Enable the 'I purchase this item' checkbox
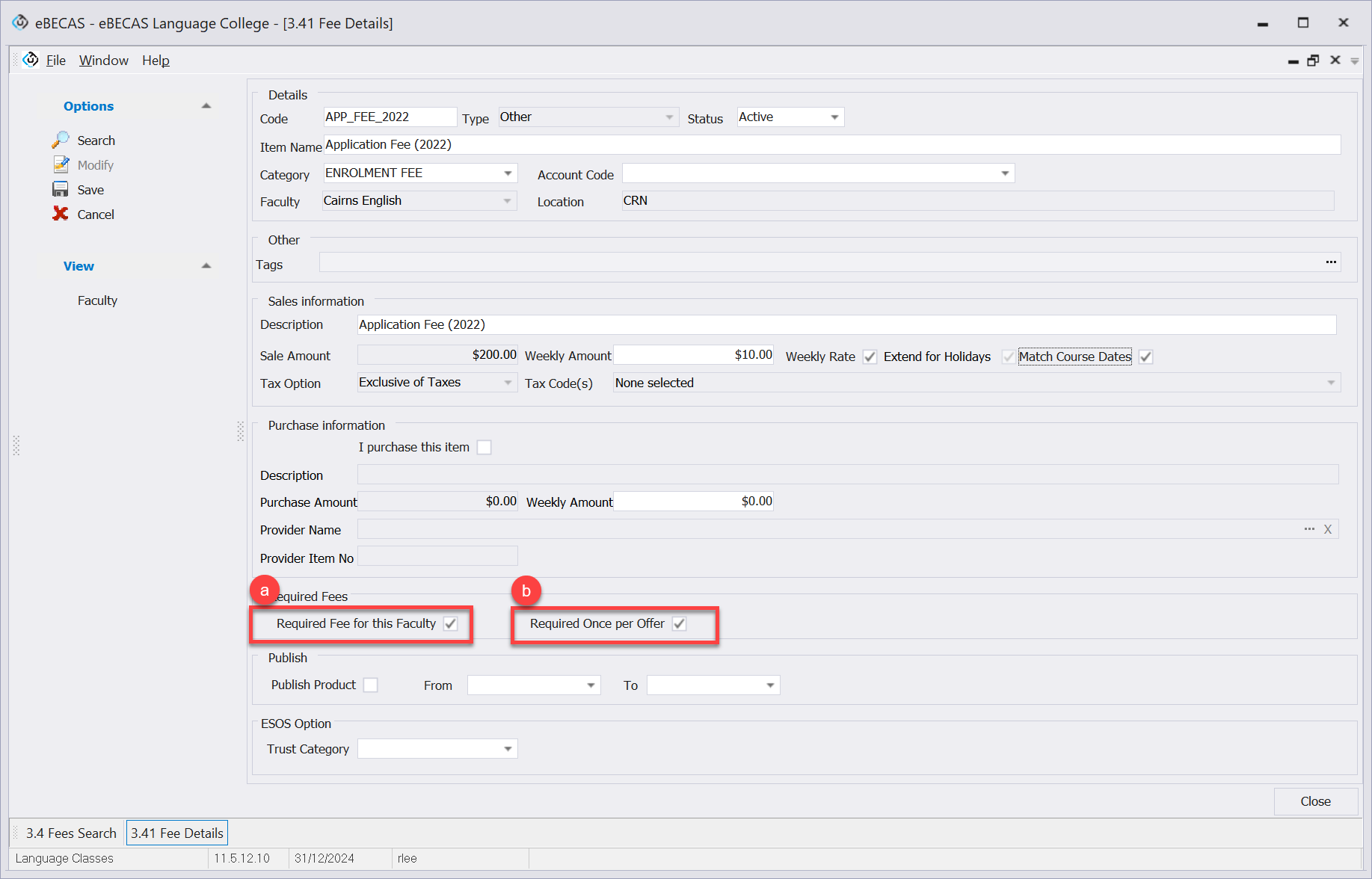Viewport: 1372px width, 879px height. (484, 447)
